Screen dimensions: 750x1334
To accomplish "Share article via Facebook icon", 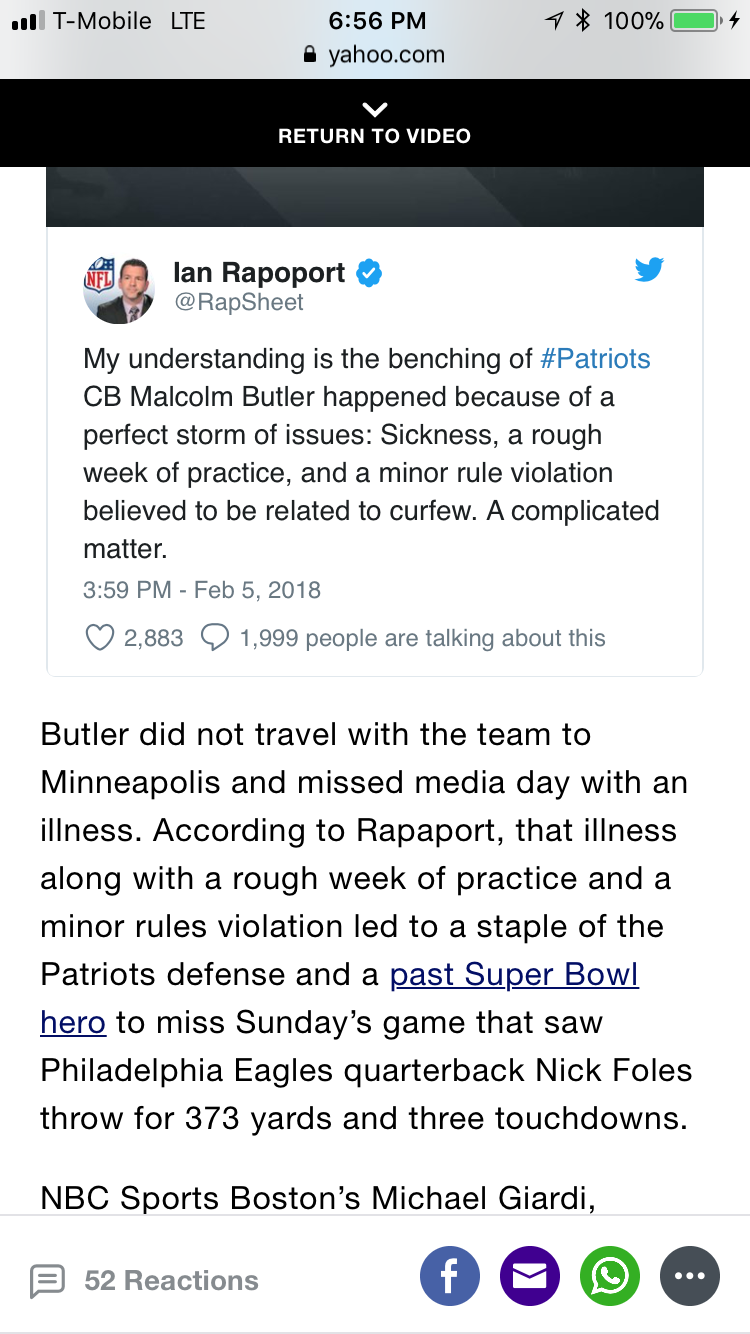I will [x=450, y=1277].
